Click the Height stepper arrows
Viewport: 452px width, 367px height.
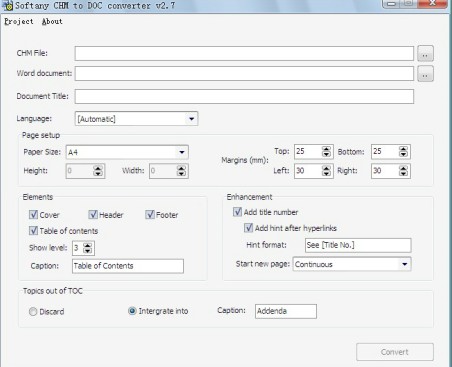pyautogui.click(x=98, y=171)
